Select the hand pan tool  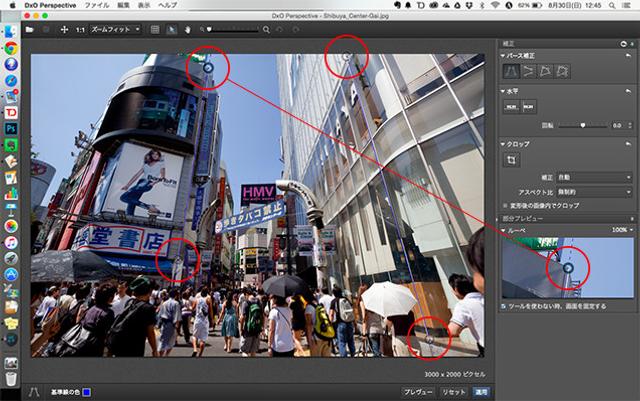coord(188,30)
